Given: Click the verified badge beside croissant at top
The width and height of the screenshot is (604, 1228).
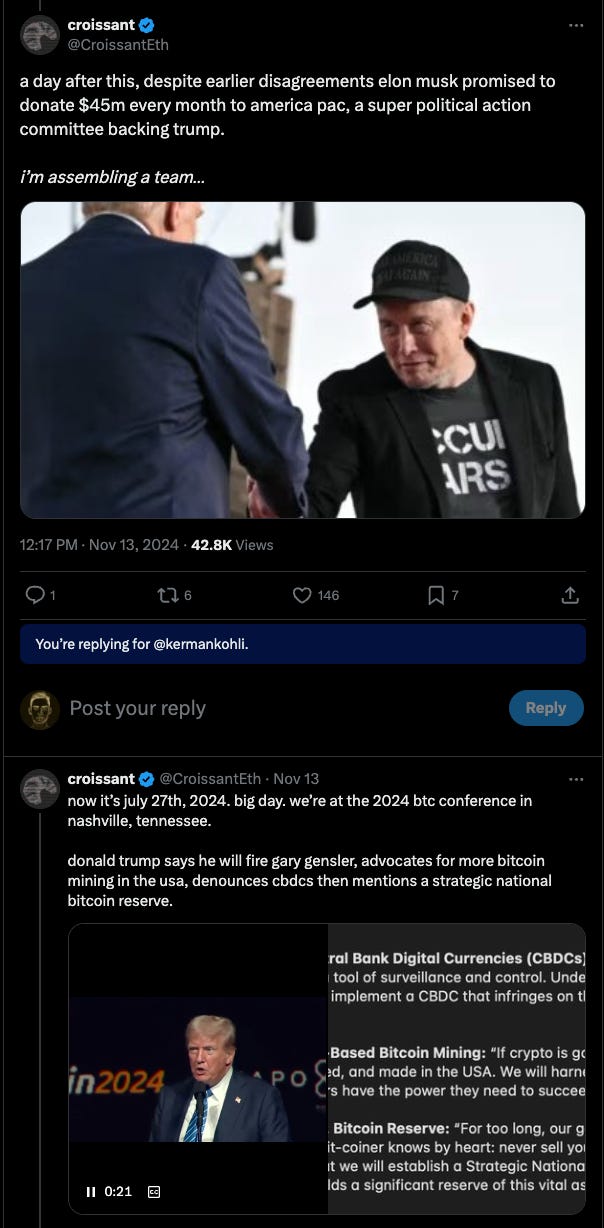Looking at the screenshot, I should click(x=147, y=25).
